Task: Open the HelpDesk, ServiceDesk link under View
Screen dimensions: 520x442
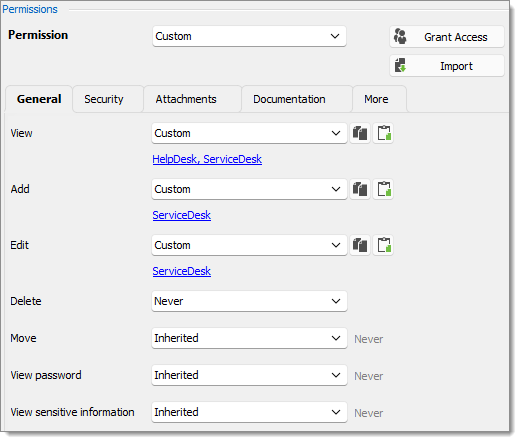Action: [207, 159]
